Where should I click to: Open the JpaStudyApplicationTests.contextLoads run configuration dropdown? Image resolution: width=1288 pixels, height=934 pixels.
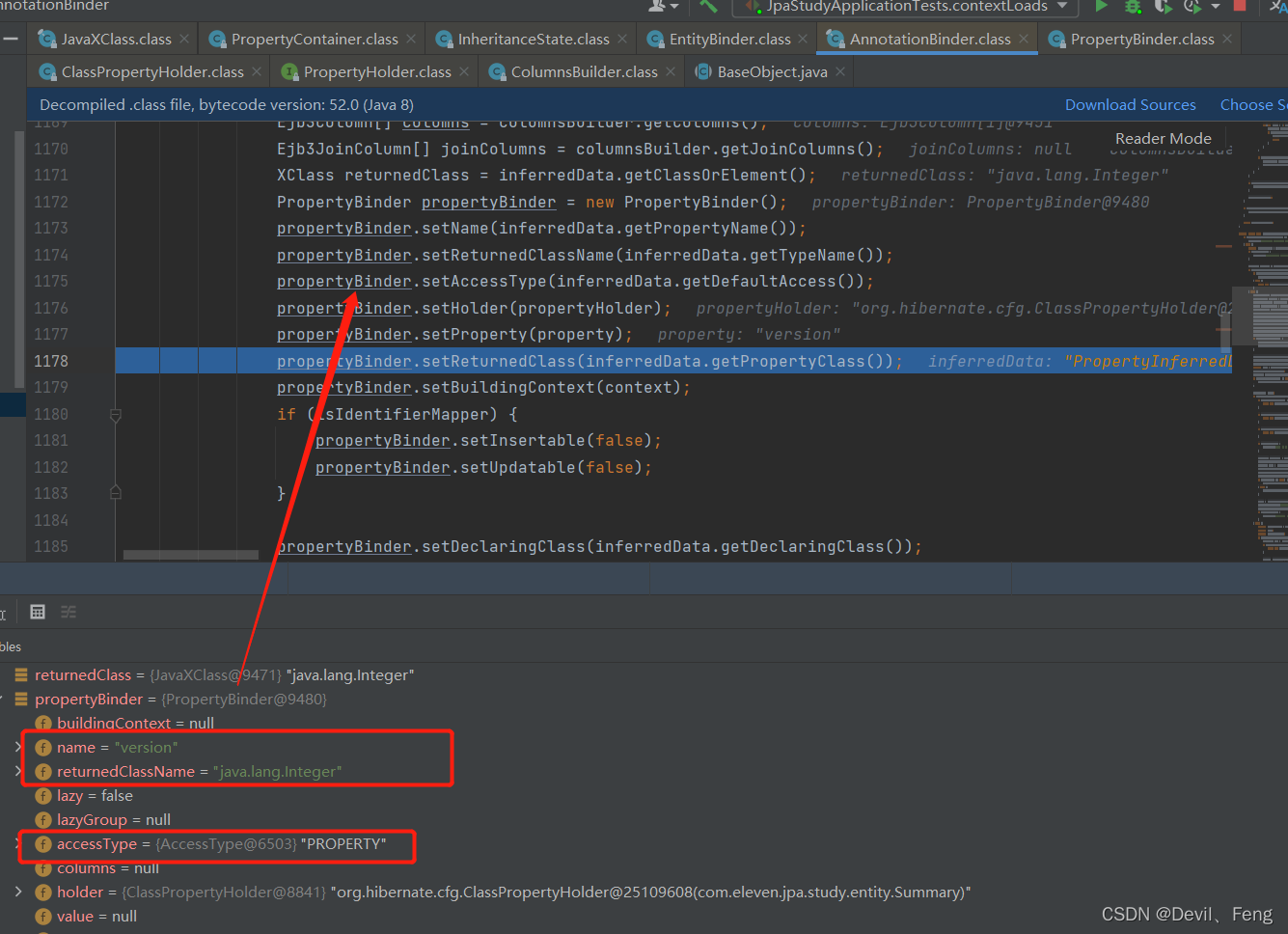905,7
